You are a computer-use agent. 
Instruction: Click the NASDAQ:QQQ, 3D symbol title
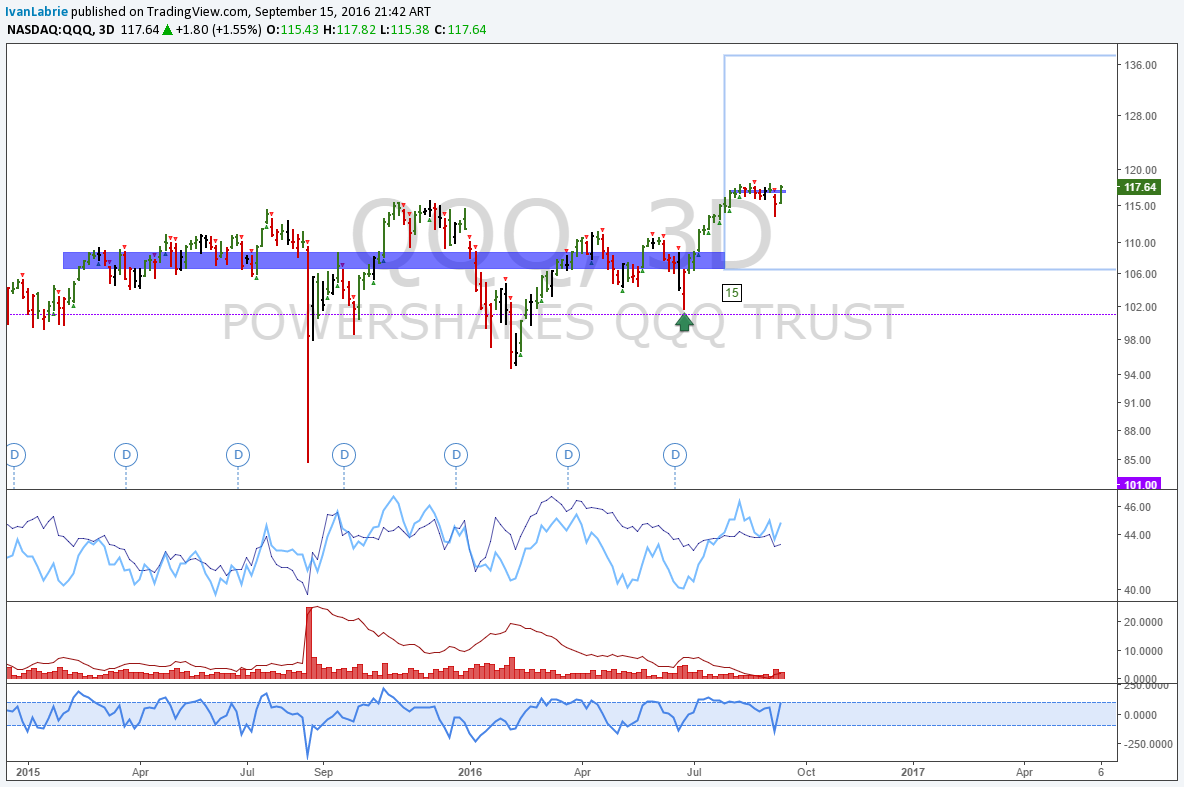click(60, 29)
